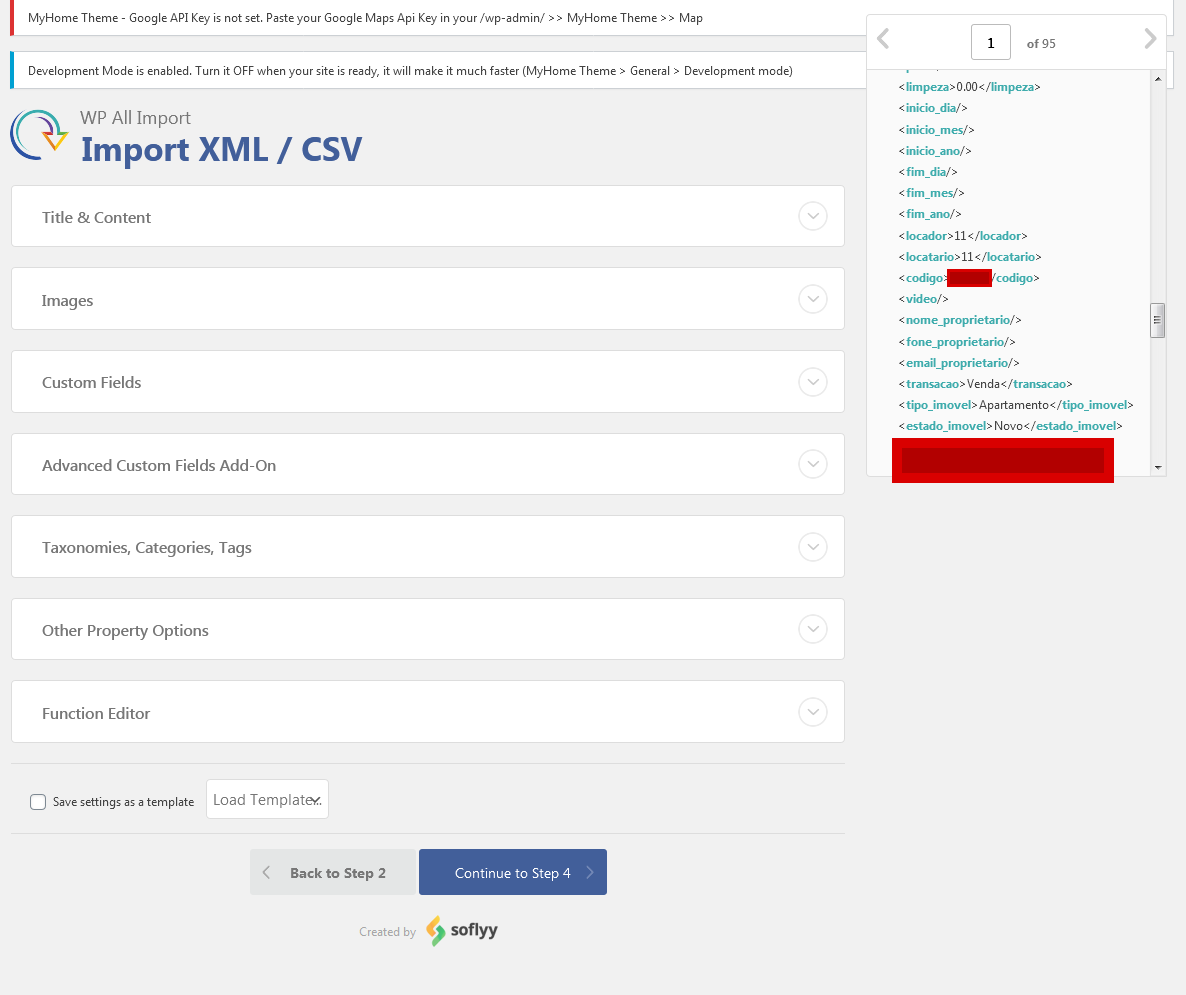Click inside the record number field
Viewport: 1186px width, 995px height.
(x=990, y=43)
